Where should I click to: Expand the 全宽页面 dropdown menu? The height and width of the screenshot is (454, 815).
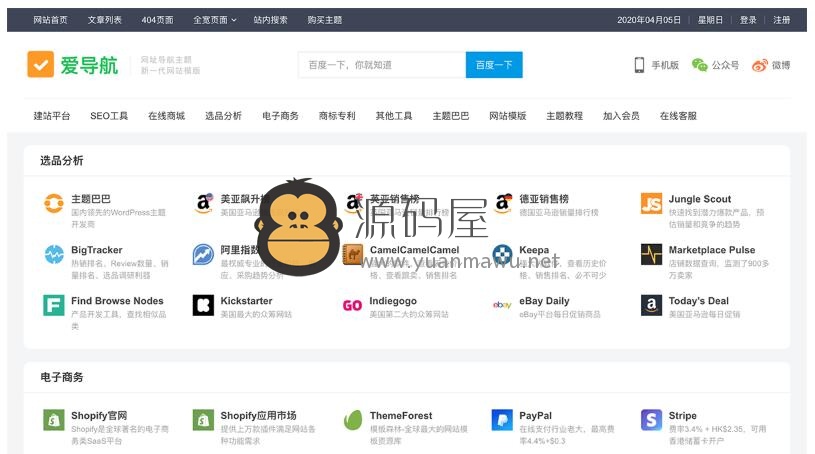click(x=215, y=20)
